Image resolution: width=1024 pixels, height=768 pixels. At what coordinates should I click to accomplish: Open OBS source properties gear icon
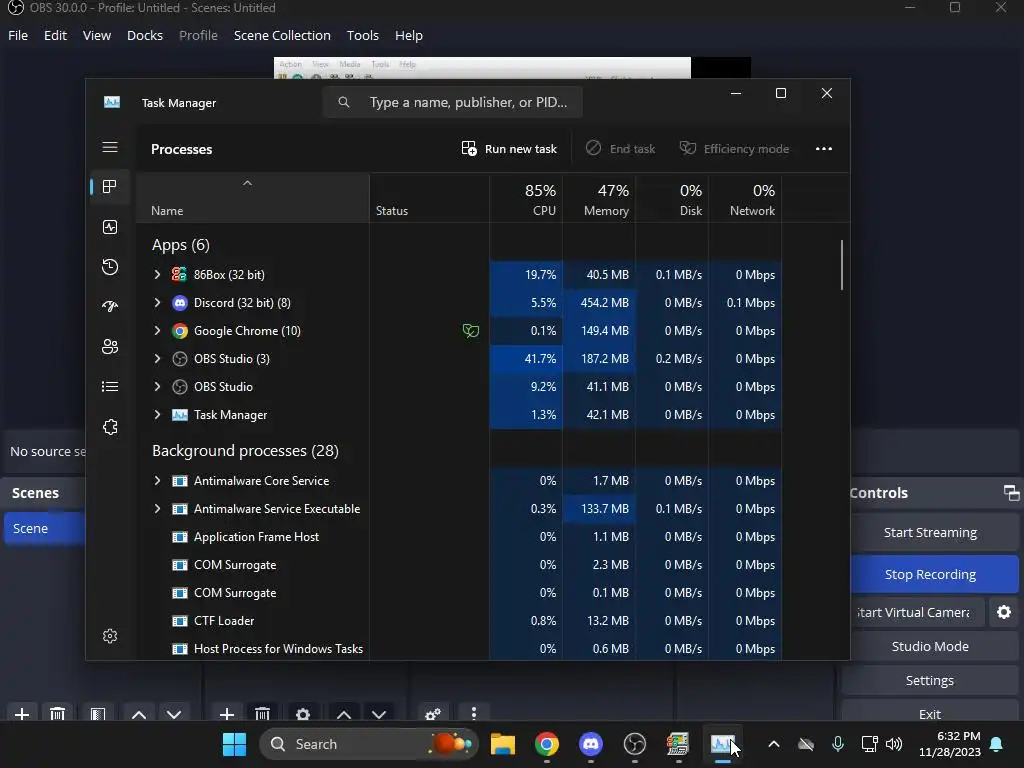(302, 714)
